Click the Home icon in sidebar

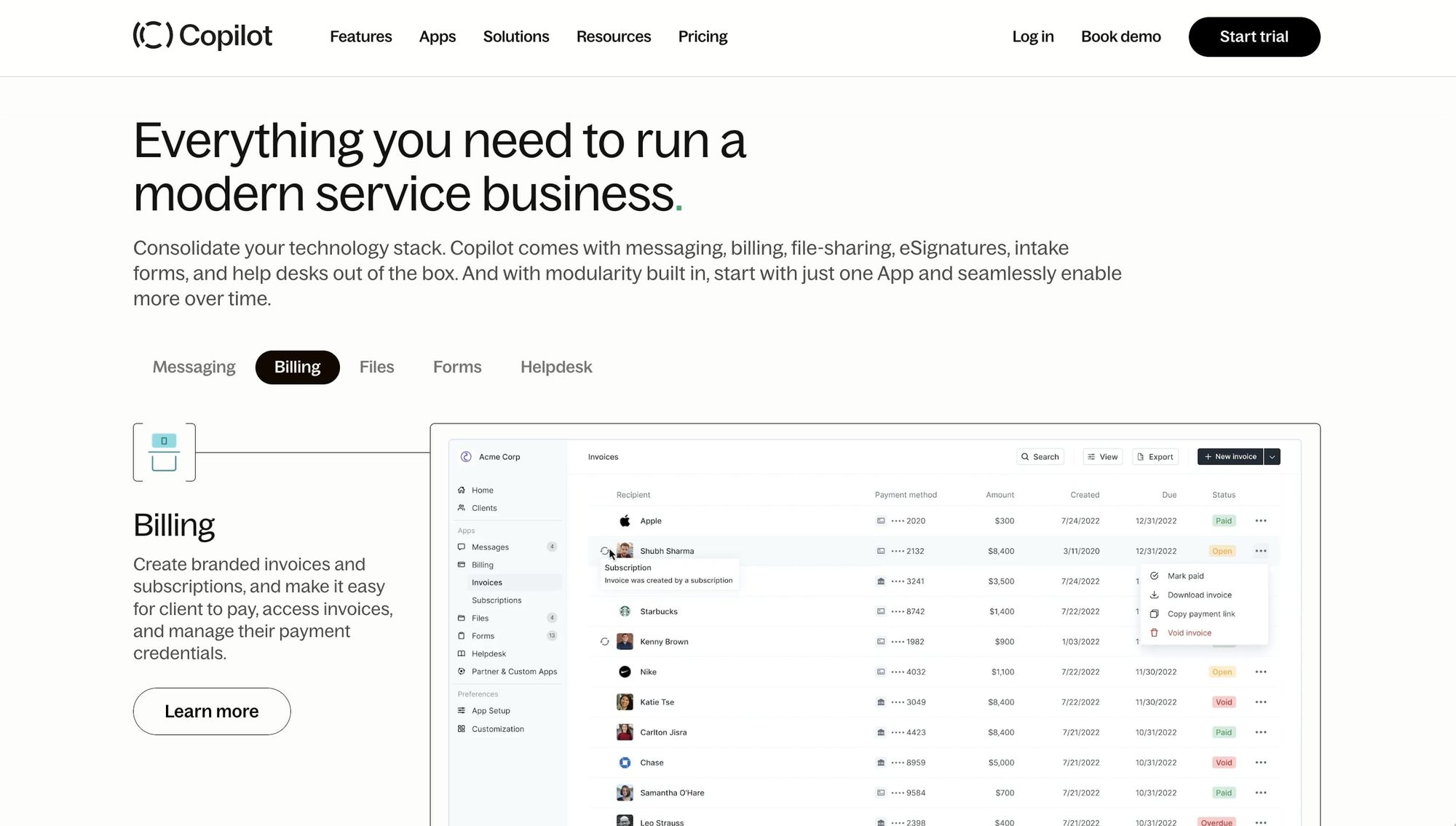(462, 490)
